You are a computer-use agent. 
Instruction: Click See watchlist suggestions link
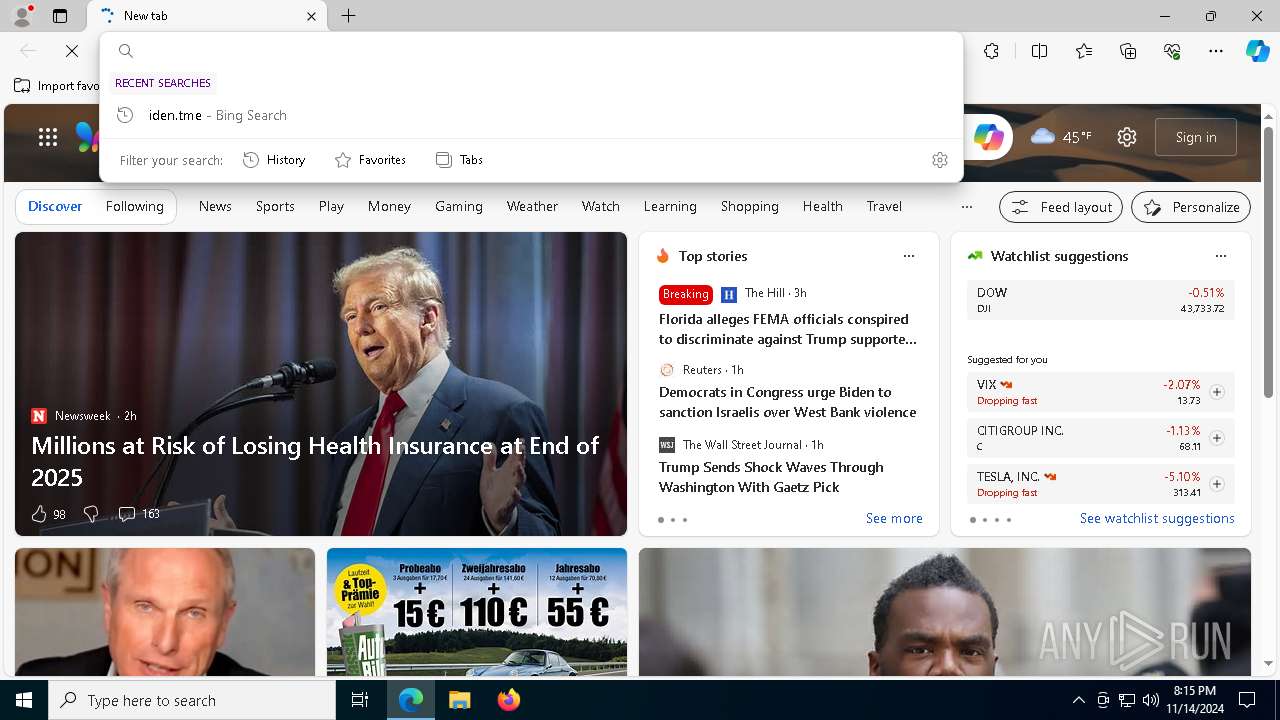(x=1157, y=518)
